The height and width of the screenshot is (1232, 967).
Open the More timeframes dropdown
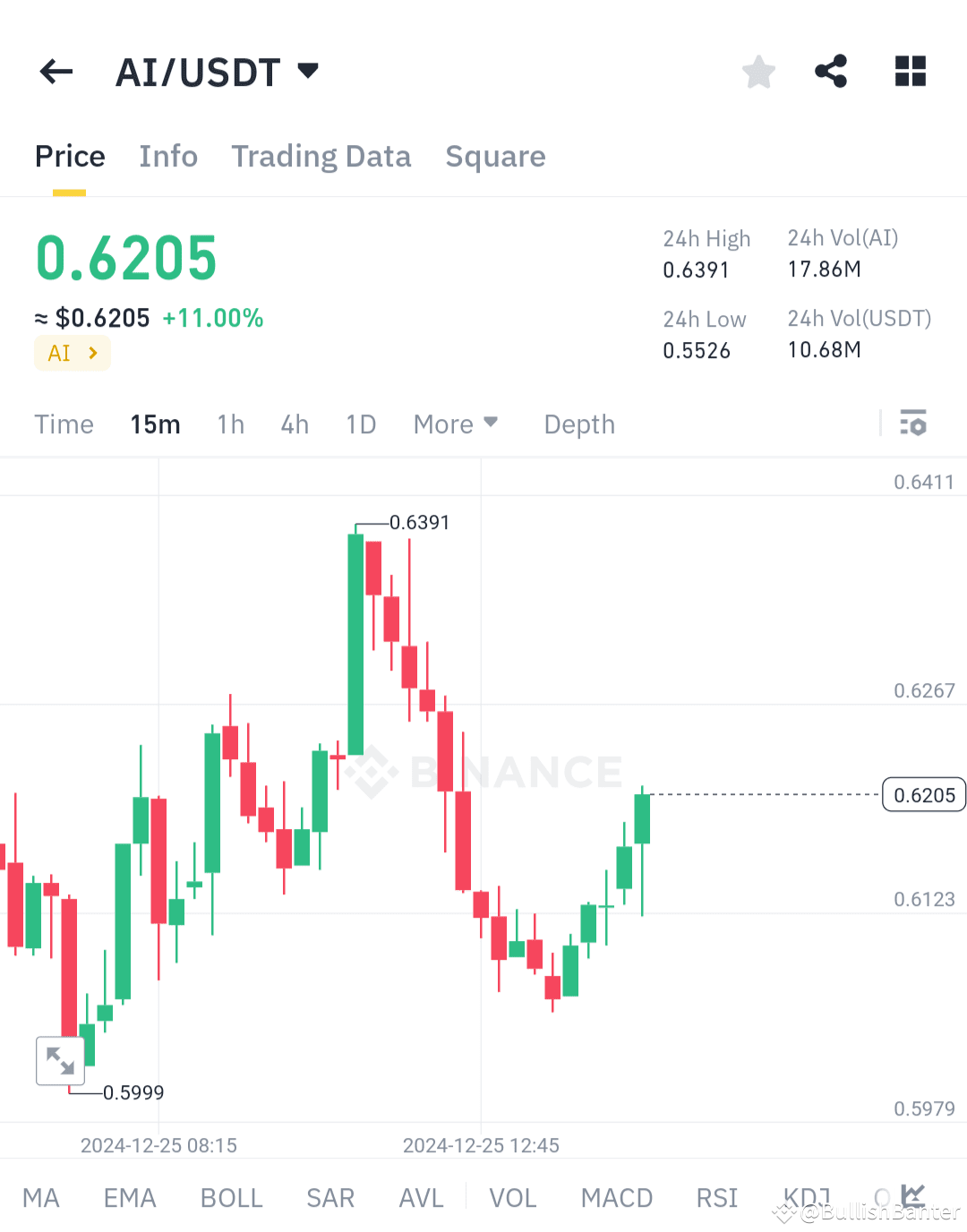point(456,423)
